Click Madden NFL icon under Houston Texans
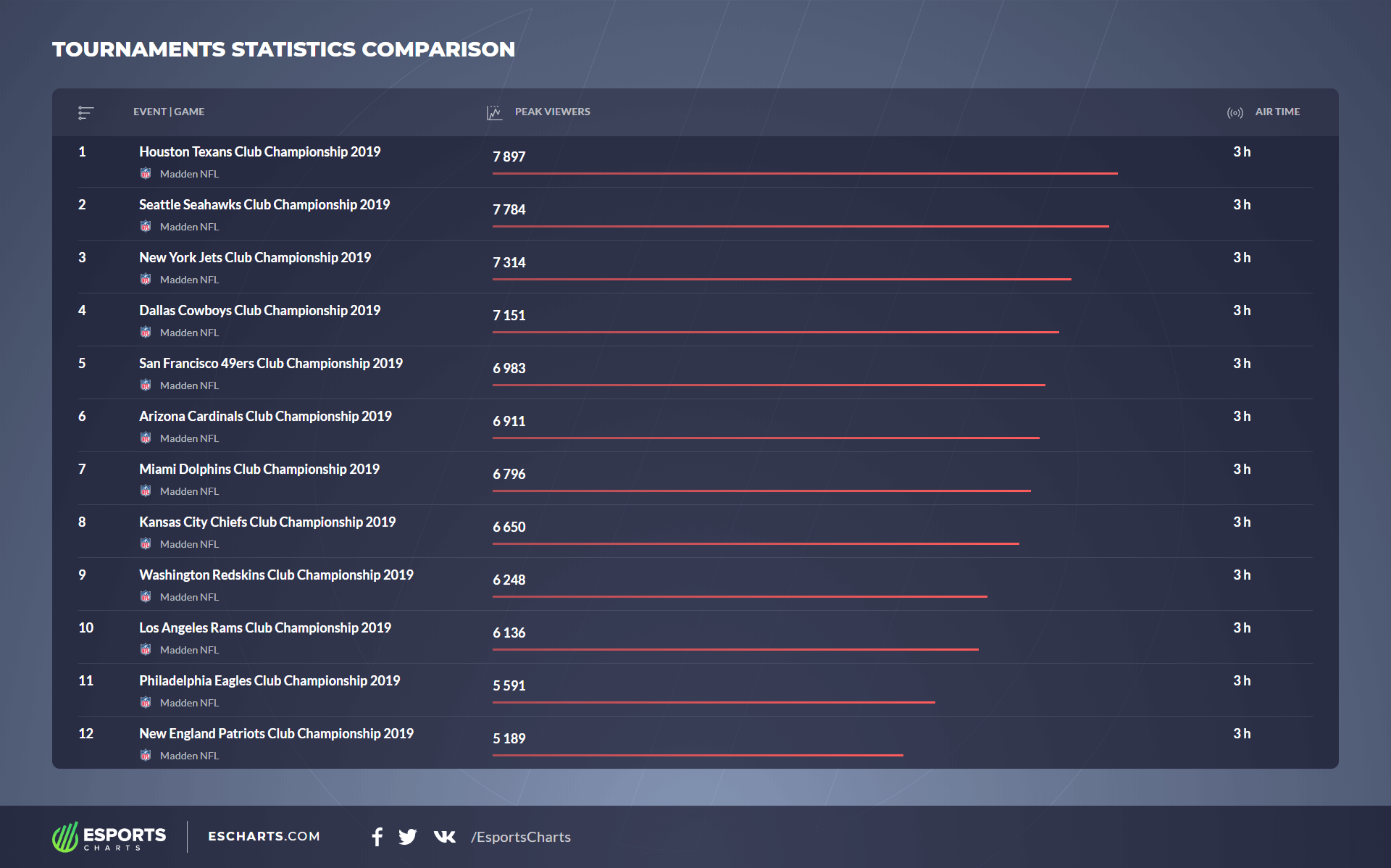The width and height of the screenshot is (1391, 868). click(x=146, y=174)
